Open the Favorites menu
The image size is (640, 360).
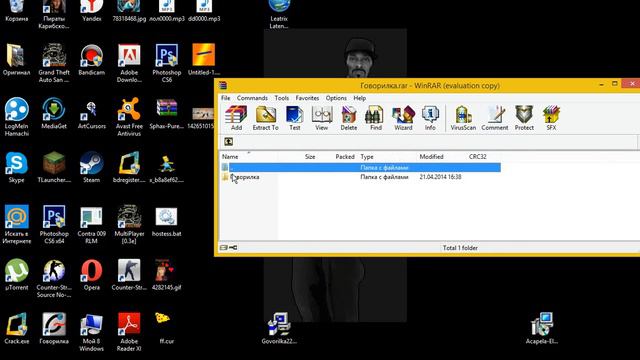307,98
